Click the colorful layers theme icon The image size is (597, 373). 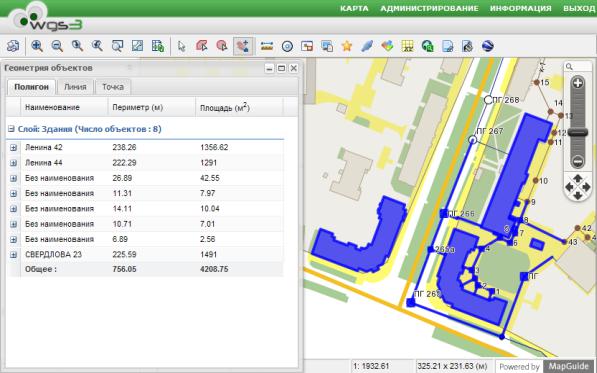tap(387, 46)
